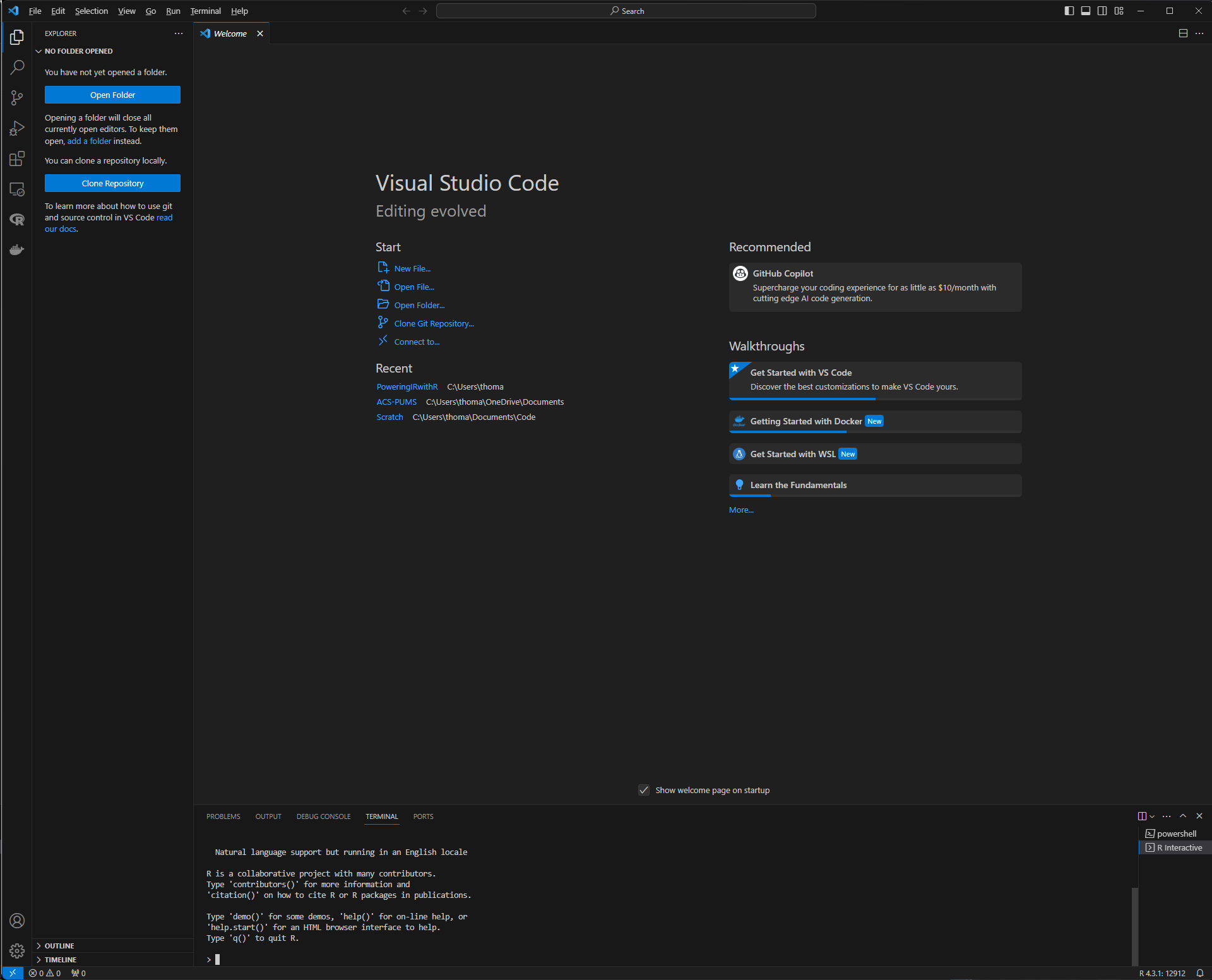
Task: Open terminal panel More Actions ellipsis
Action: coord(1167,816)
